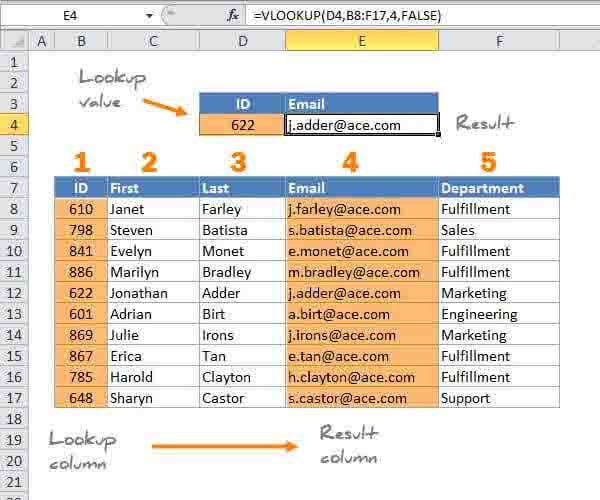Viewport: 600px width, 500px height.
Task: Select the Email header cell in row 7
Action: tap(361, 188)
